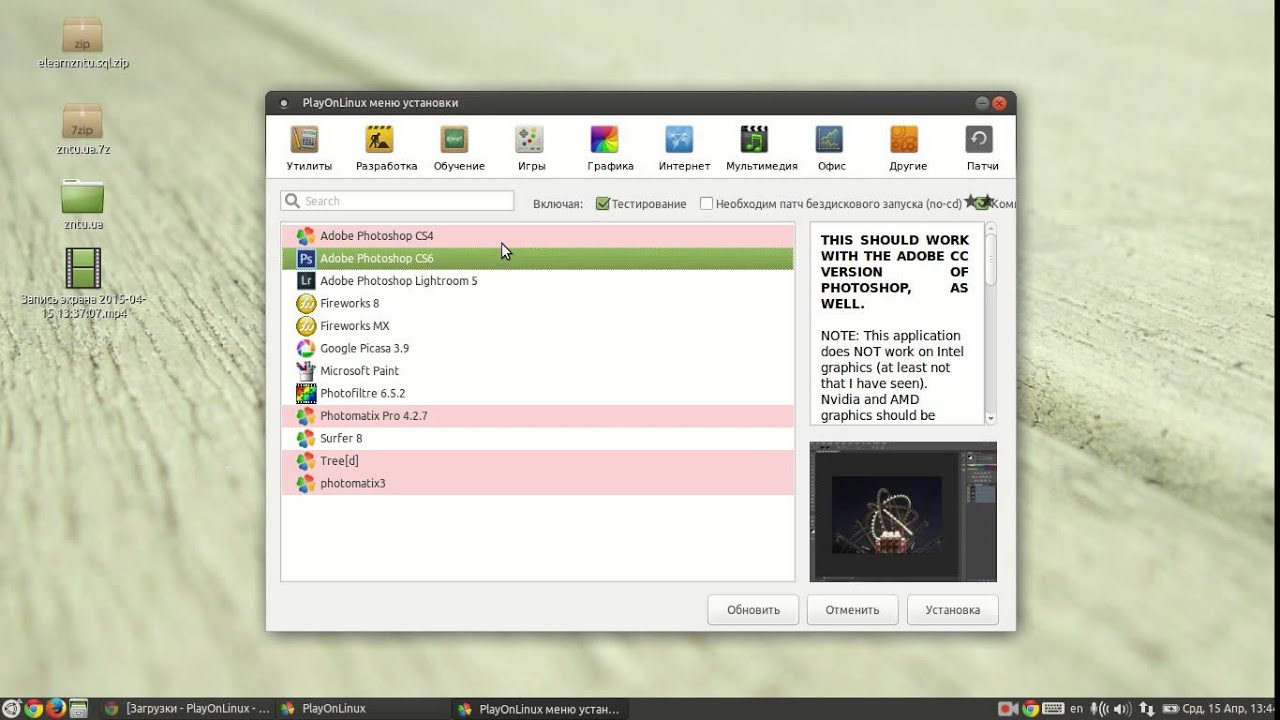Select Surfer 8 entry
Screen dimensions: 1280x720
click(x=538, y=438)
